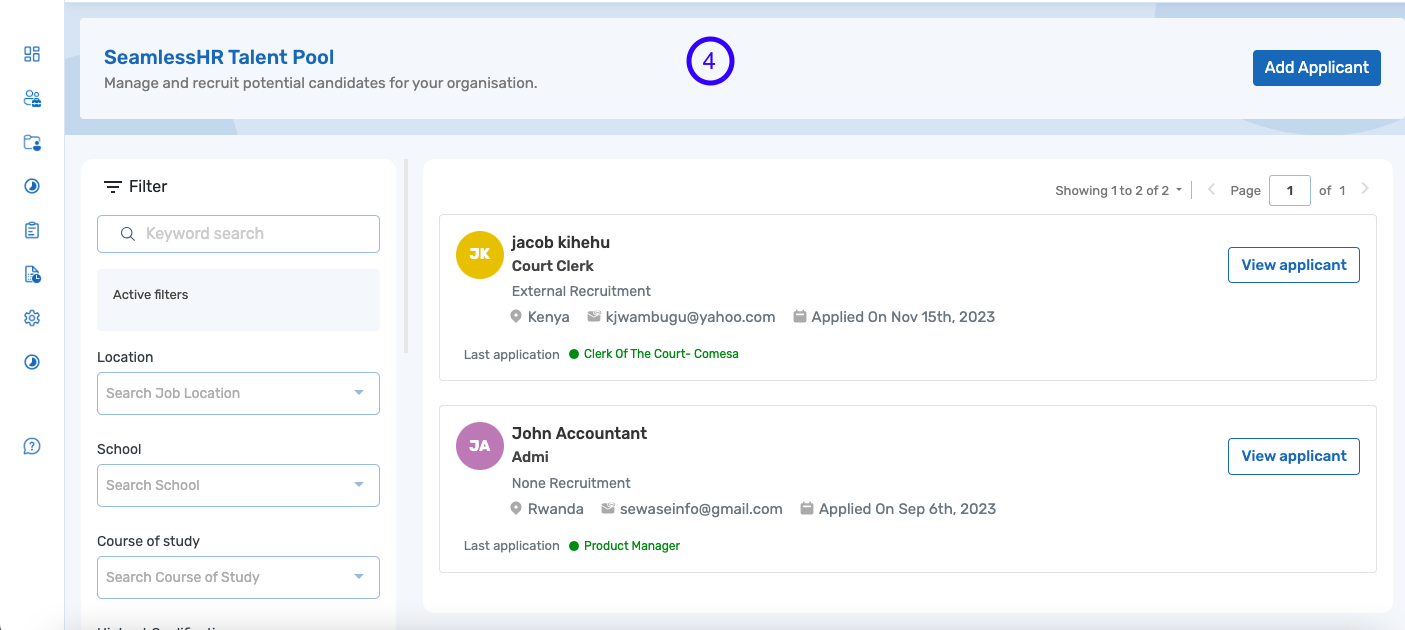
Task: Click envelope icon beside sewaseinfo@gmail.com
Action: [x=608, y=509]
